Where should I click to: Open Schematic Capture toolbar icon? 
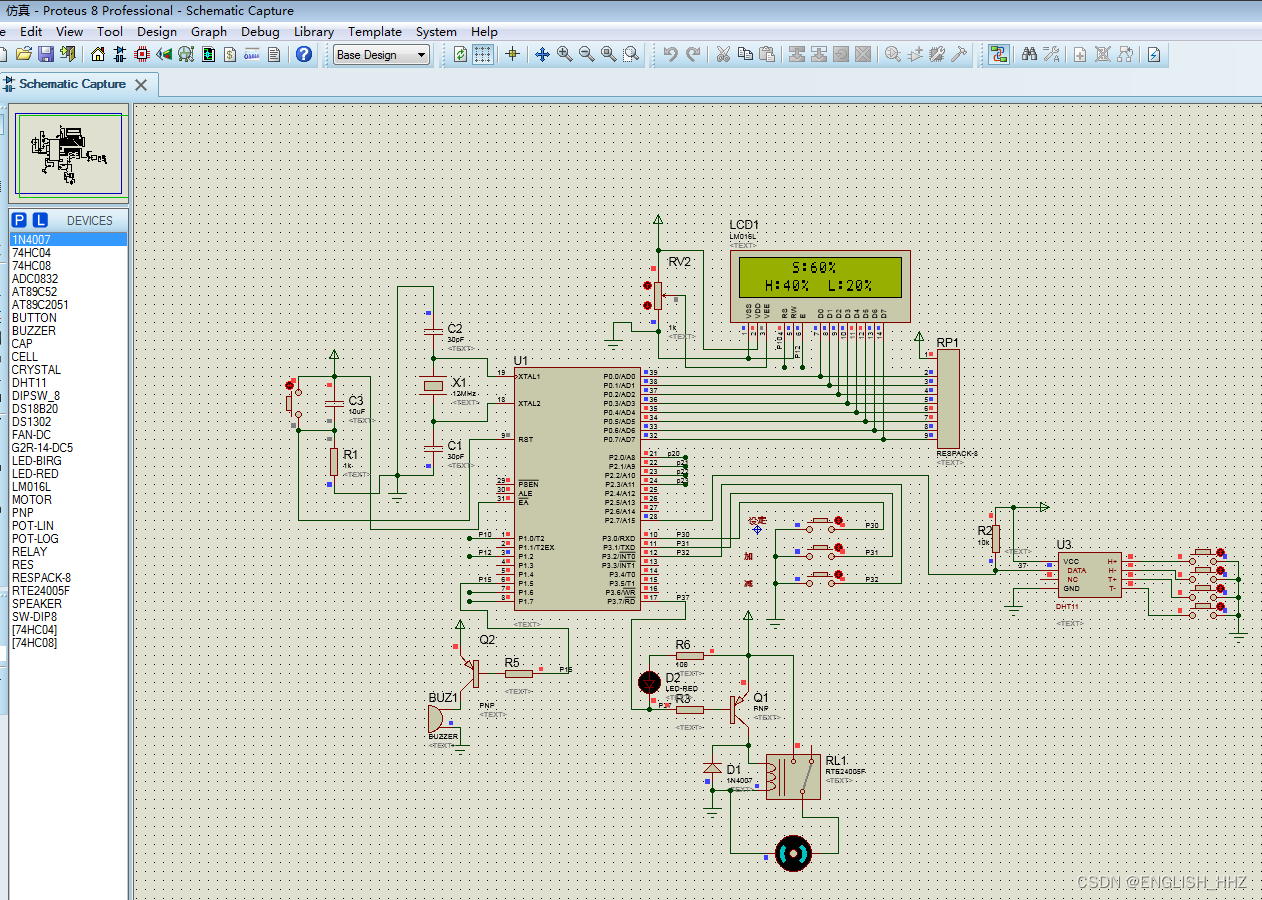[x=120, y=54]
